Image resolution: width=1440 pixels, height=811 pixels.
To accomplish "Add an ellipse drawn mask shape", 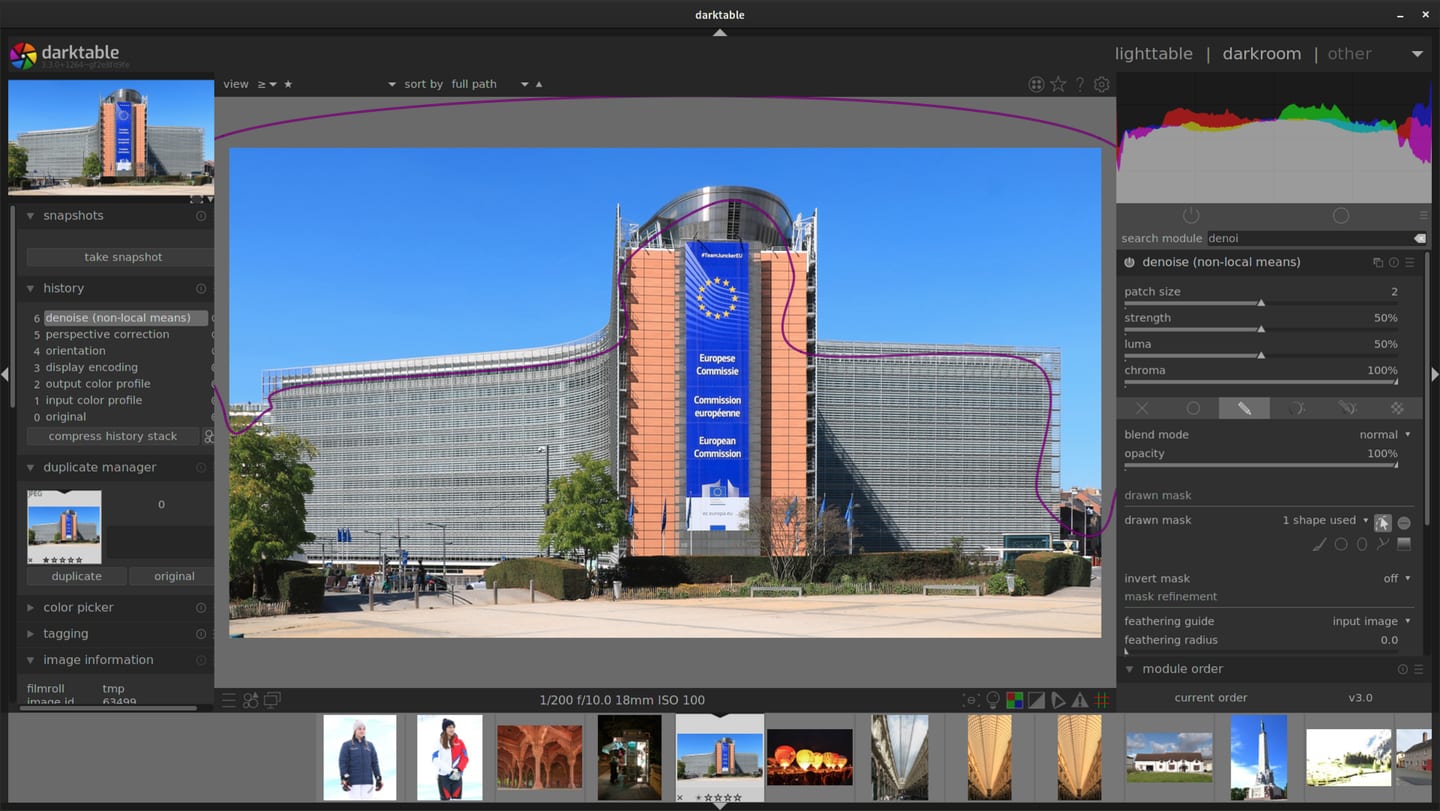I will (x=1362, y=545).
